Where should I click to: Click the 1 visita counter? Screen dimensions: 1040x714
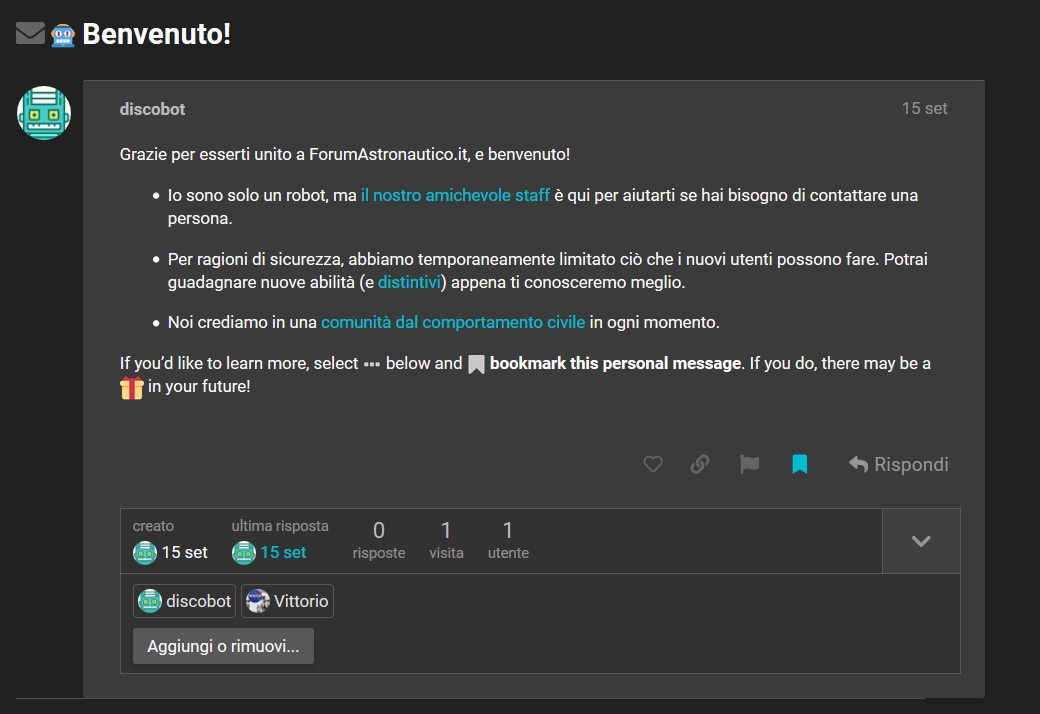coord(446,540)
